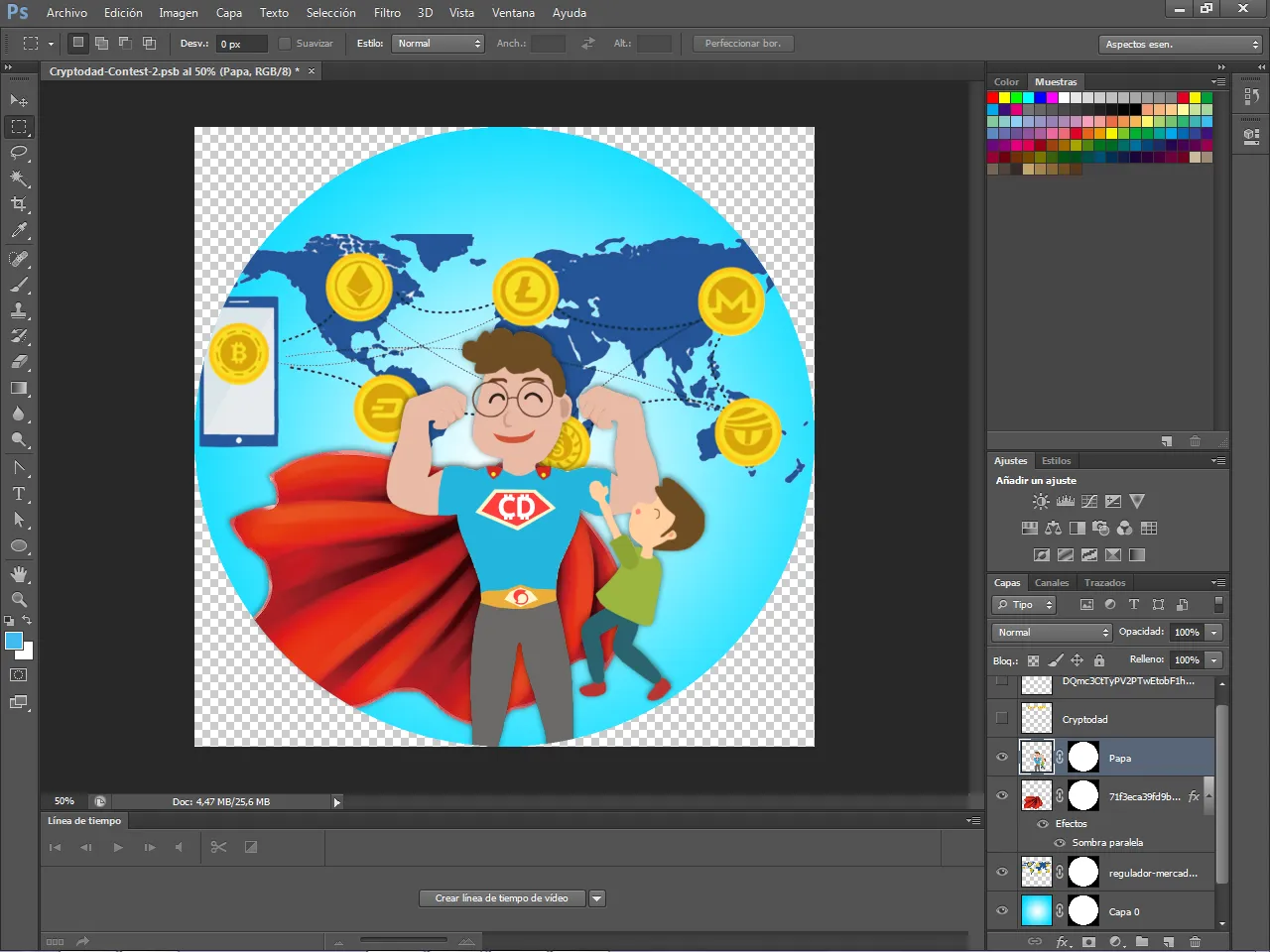Close the Cryptodad-Contest-2.psb document tab
Viewport: 1270px width, 952px height.
pos(311,71)
